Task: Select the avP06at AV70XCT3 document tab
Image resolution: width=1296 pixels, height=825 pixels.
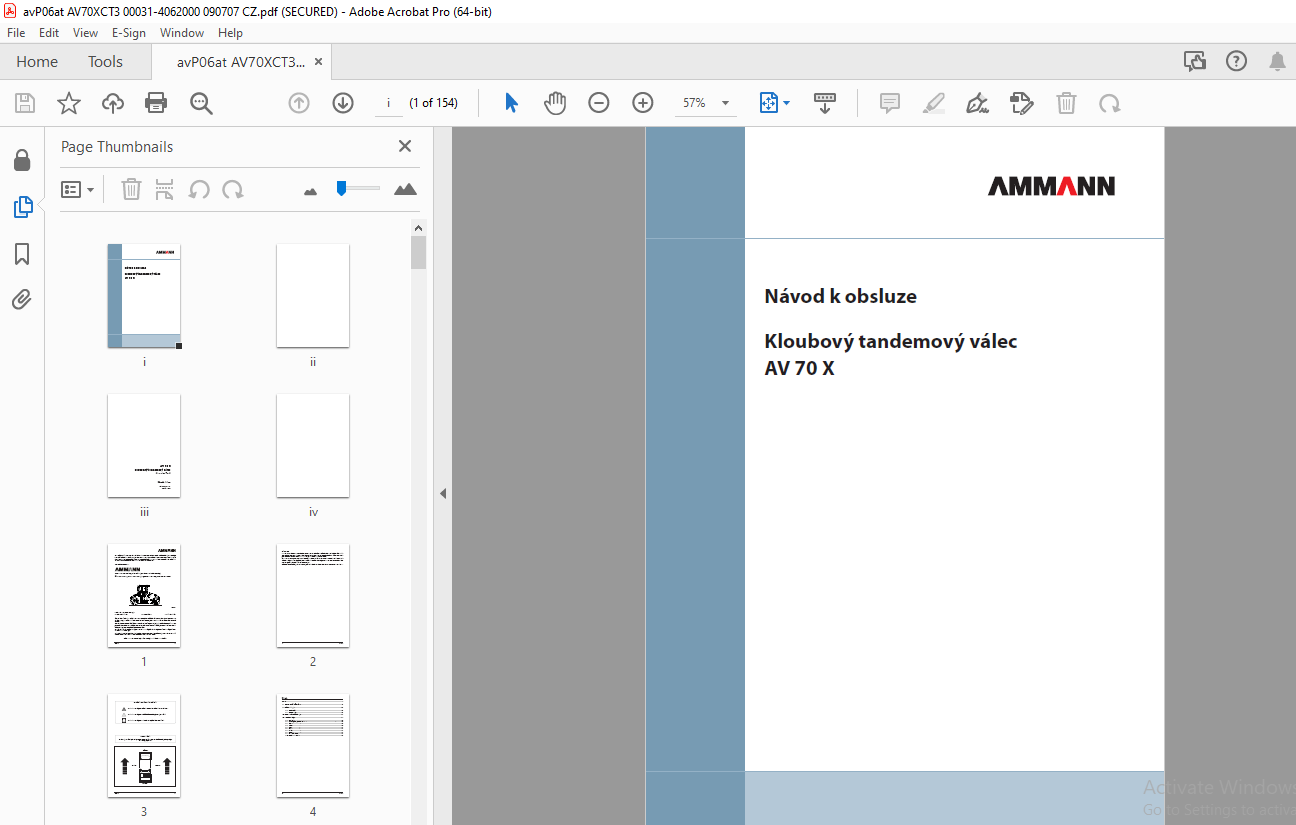Action: tap(241, 62)
